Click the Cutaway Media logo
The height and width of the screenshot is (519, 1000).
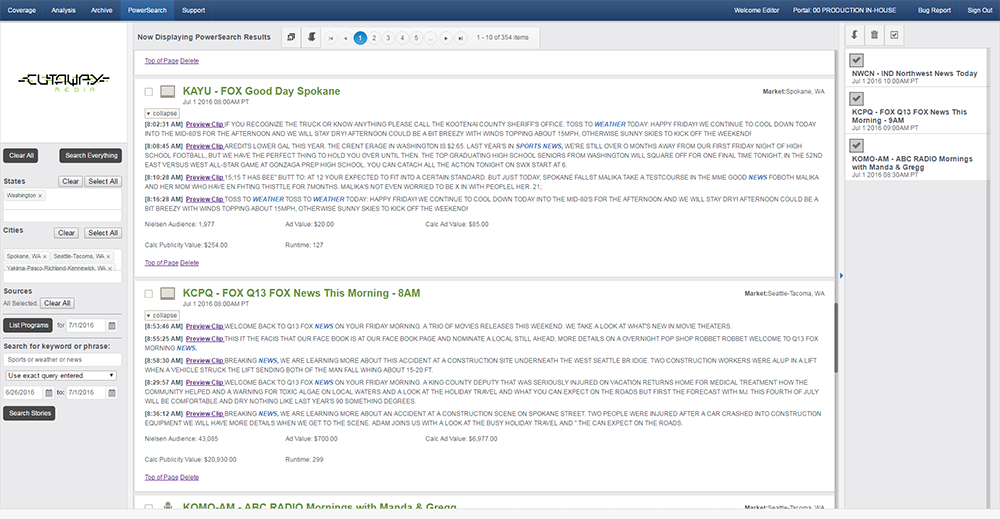[x=64, y=82]
